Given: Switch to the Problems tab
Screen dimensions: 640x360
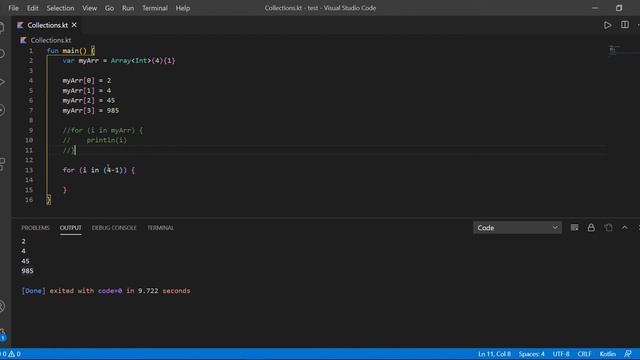Looking at the screenshot, I should point(36,228).
